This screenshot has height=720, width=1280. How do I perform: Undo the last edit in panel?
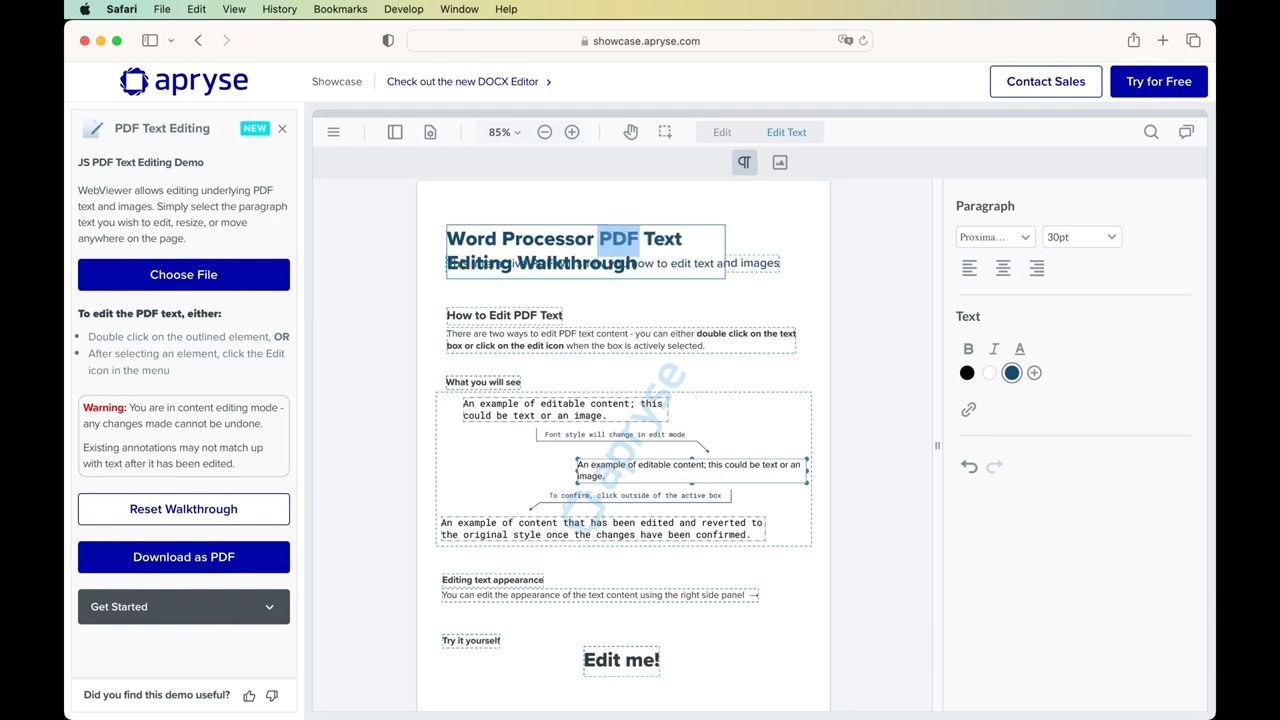click(969, 466)
